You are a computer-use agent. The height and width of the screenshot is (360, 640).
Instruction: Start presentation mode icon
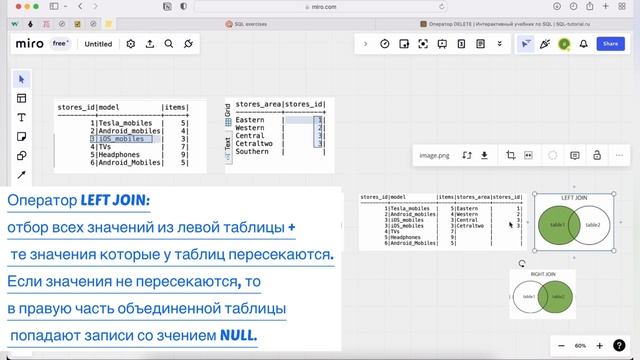pos(442,44)
